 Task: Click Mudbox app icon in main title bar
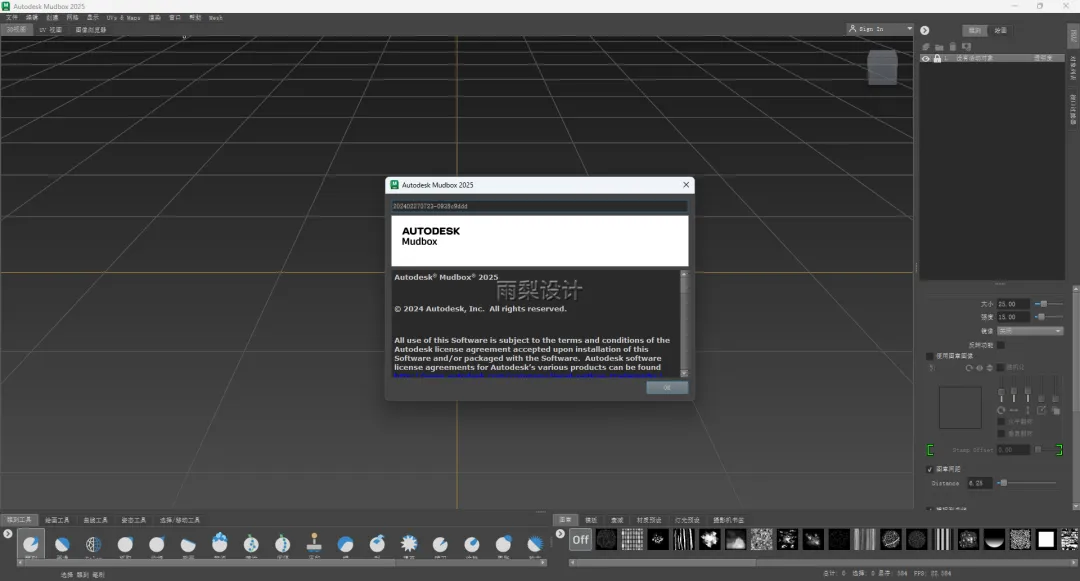click(x=6, y=6)
